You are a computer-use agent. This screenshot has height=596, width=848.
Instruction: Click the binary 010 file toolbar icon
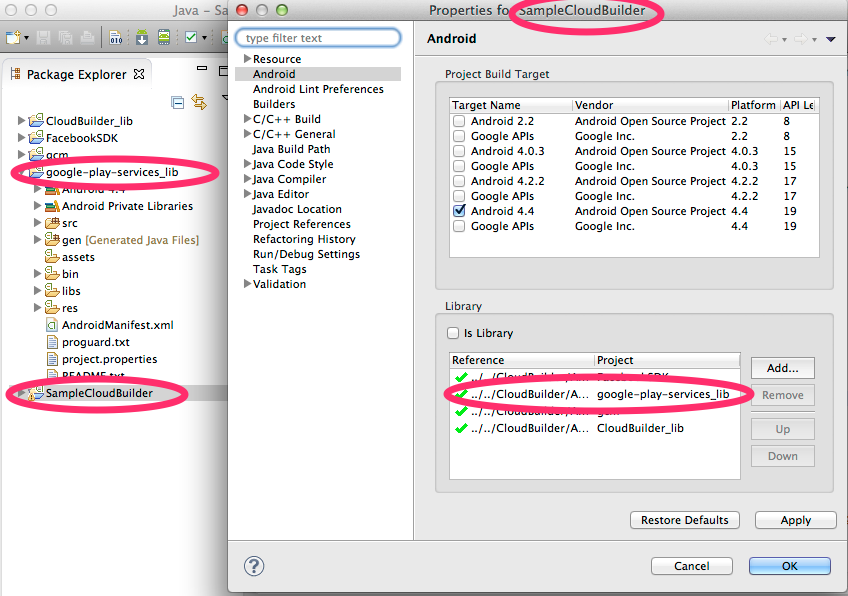pos(116,37)
